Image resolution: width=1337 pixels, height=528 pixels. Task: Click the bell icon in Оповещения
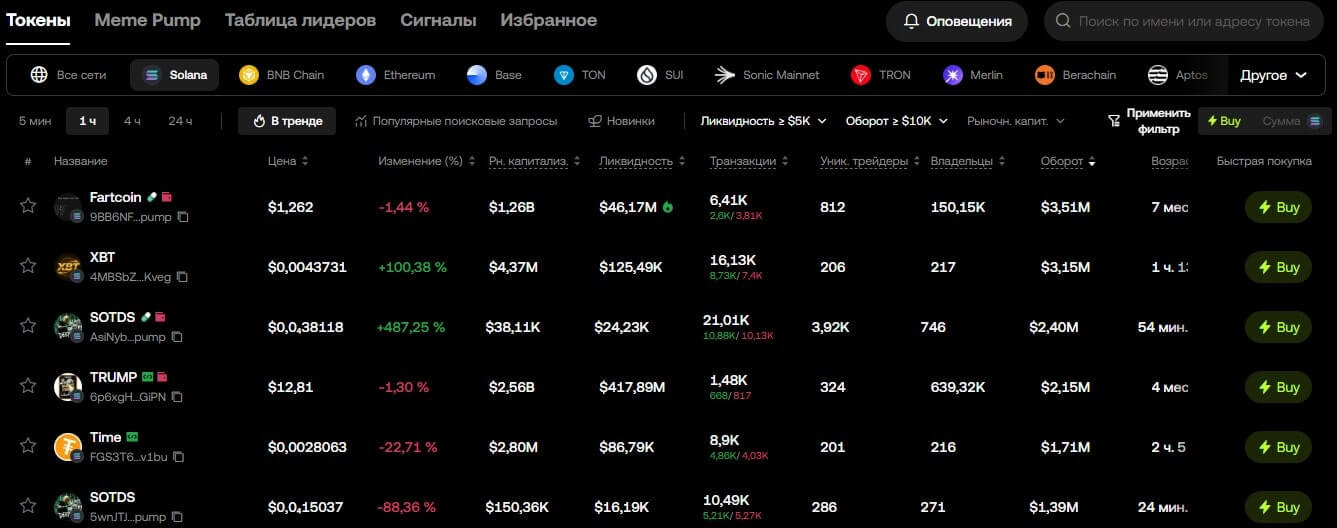point(911,21)
